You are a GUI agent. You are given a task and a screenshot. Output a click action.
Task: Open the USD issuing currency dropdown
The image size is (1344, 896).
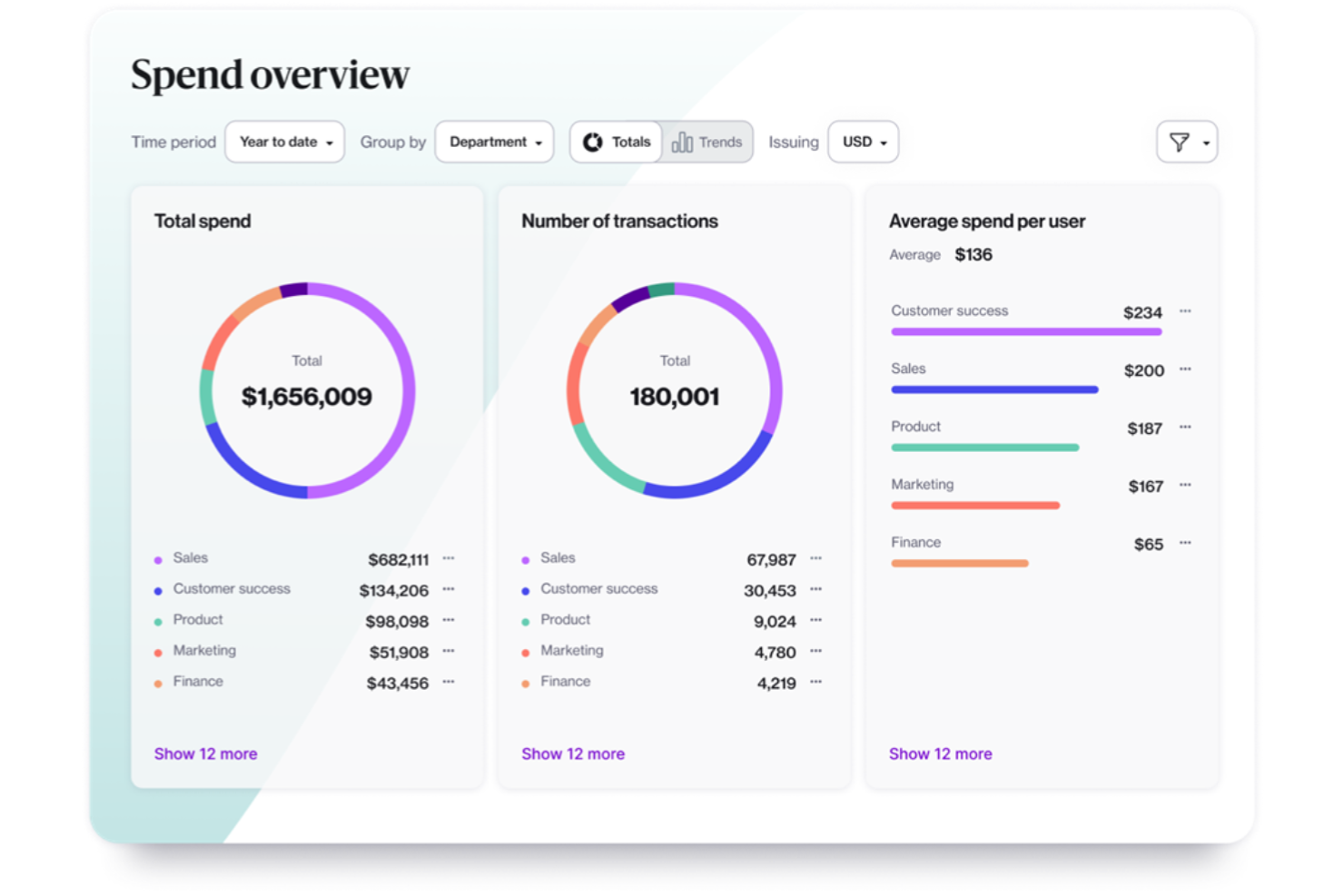click(x=863, y=143)
